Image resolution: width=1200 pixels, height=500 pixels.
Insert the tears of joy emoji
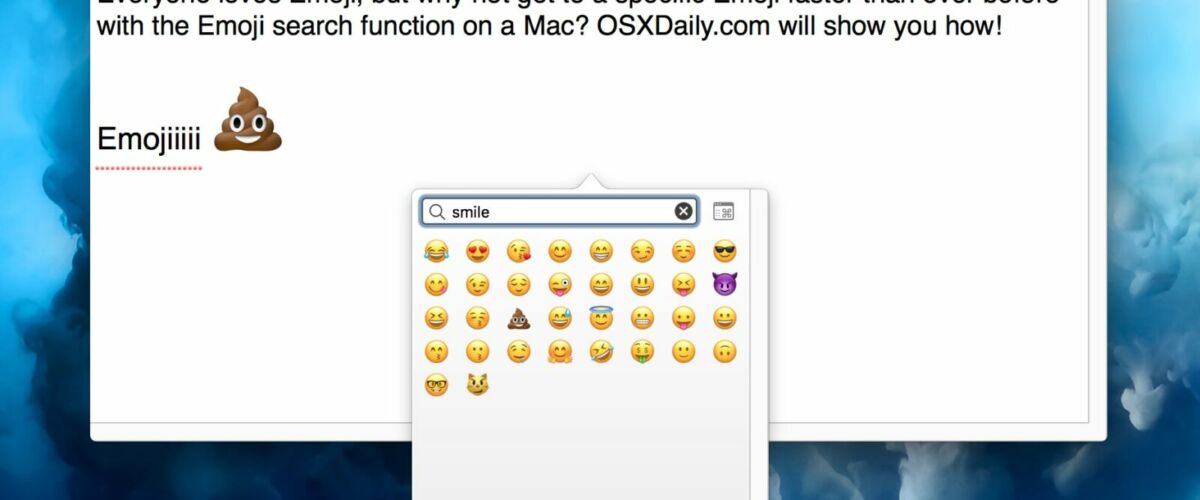pyautogui.click(x=436, y=252)
